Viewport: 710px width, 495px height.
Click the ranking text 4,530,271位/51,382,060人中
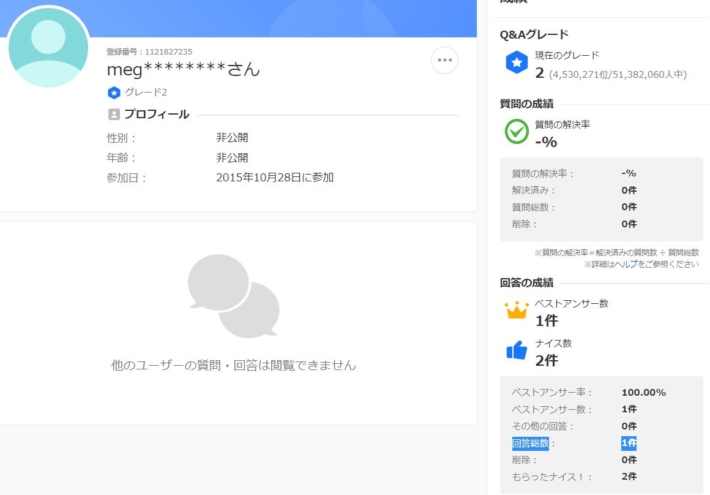click(618, 75)
